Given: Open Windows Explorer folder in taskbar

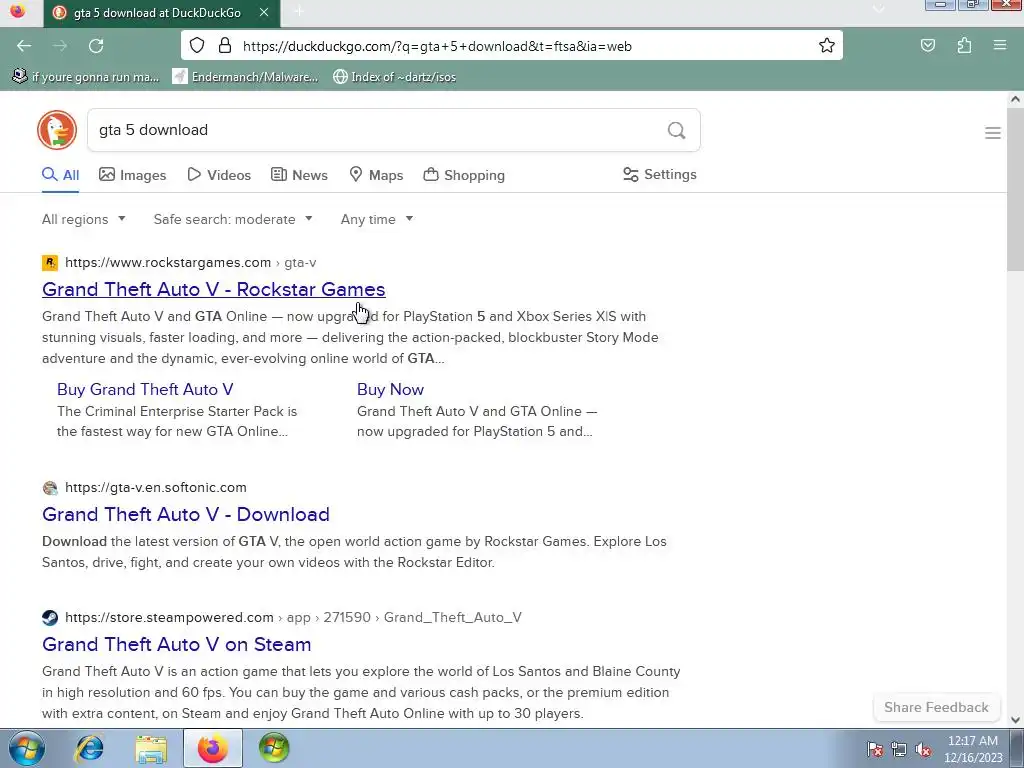Looking at the screenshot, I should [x=151, y=749].
